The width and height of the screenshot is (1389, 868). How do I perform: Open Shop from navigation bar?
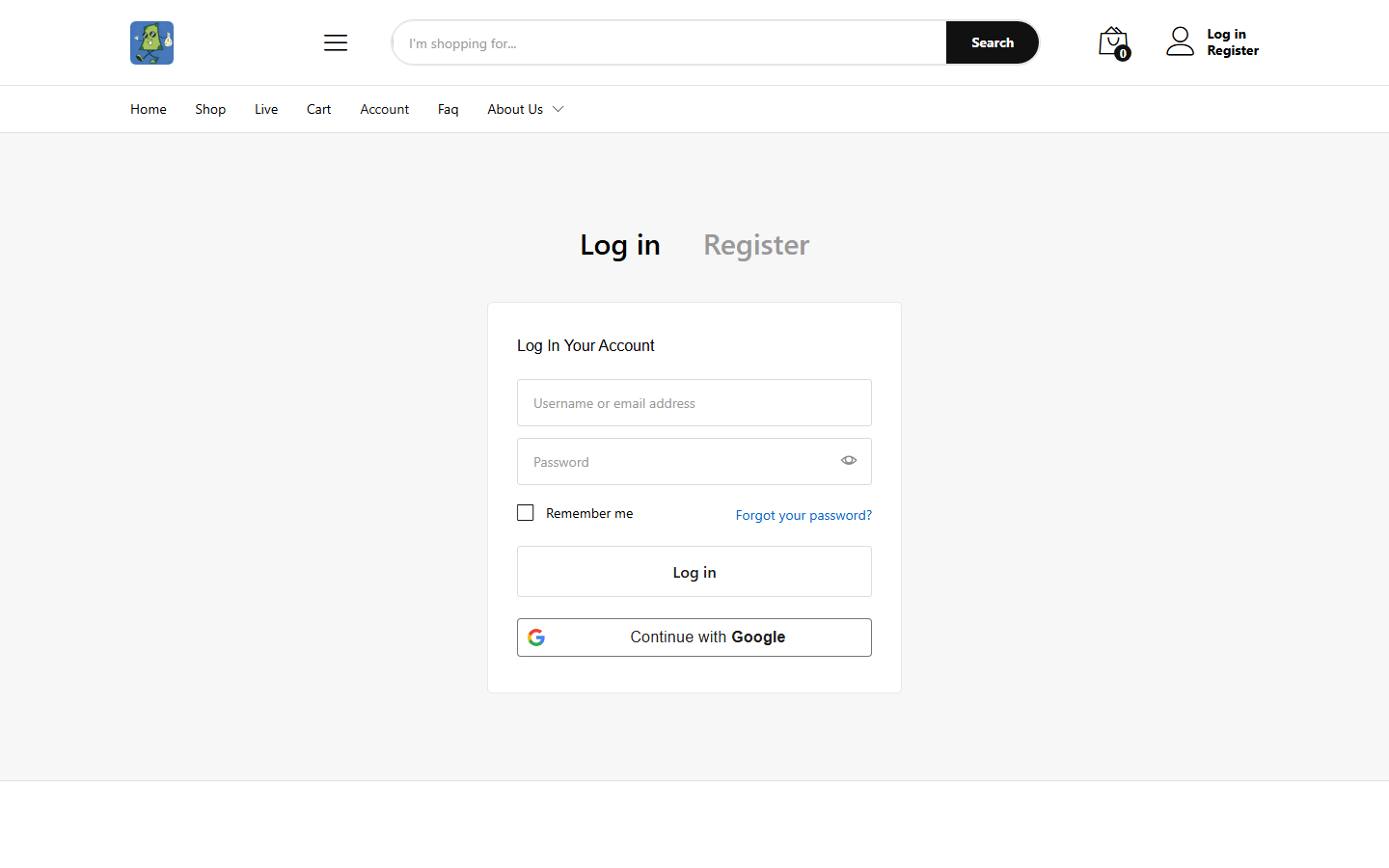click(x=210, y=109)
